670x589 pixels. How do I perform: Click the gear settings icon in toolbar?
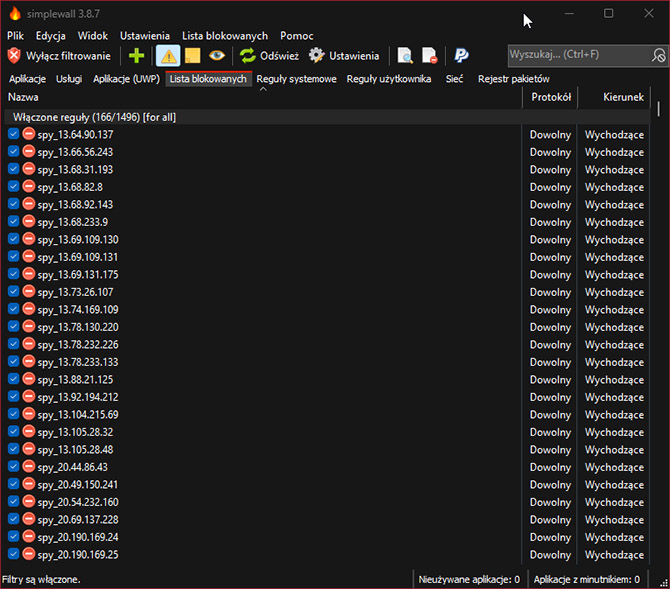(317, 56)
